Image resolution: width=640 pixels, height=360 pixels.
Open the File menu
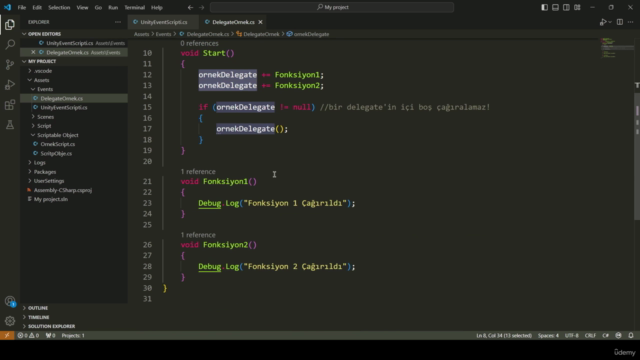22,7
